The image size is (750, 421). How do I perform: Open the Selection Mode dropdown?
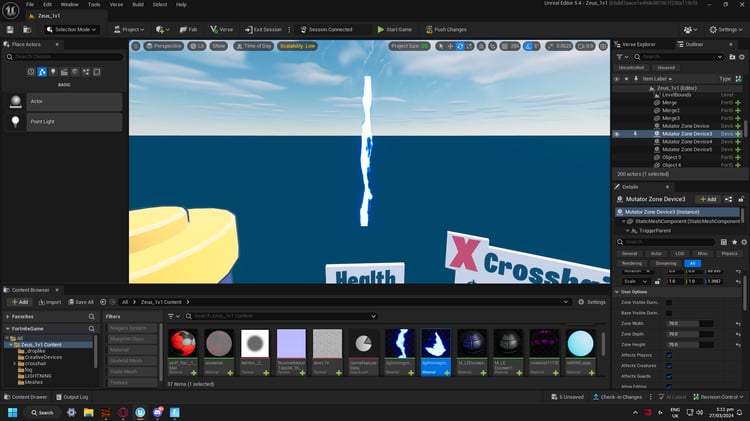(x=72, y=30)
